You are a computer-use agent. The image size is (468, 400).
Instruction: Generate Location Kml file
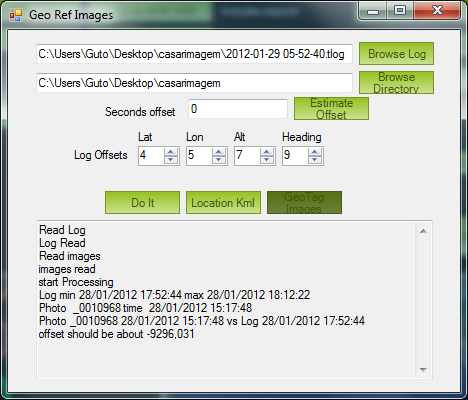(223, 202)
